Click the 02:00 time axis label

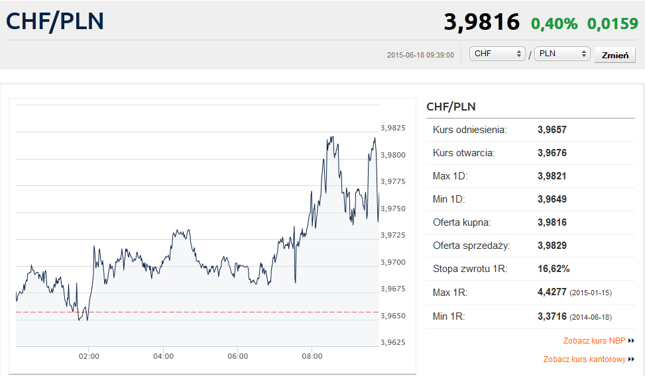coord(89,356)
